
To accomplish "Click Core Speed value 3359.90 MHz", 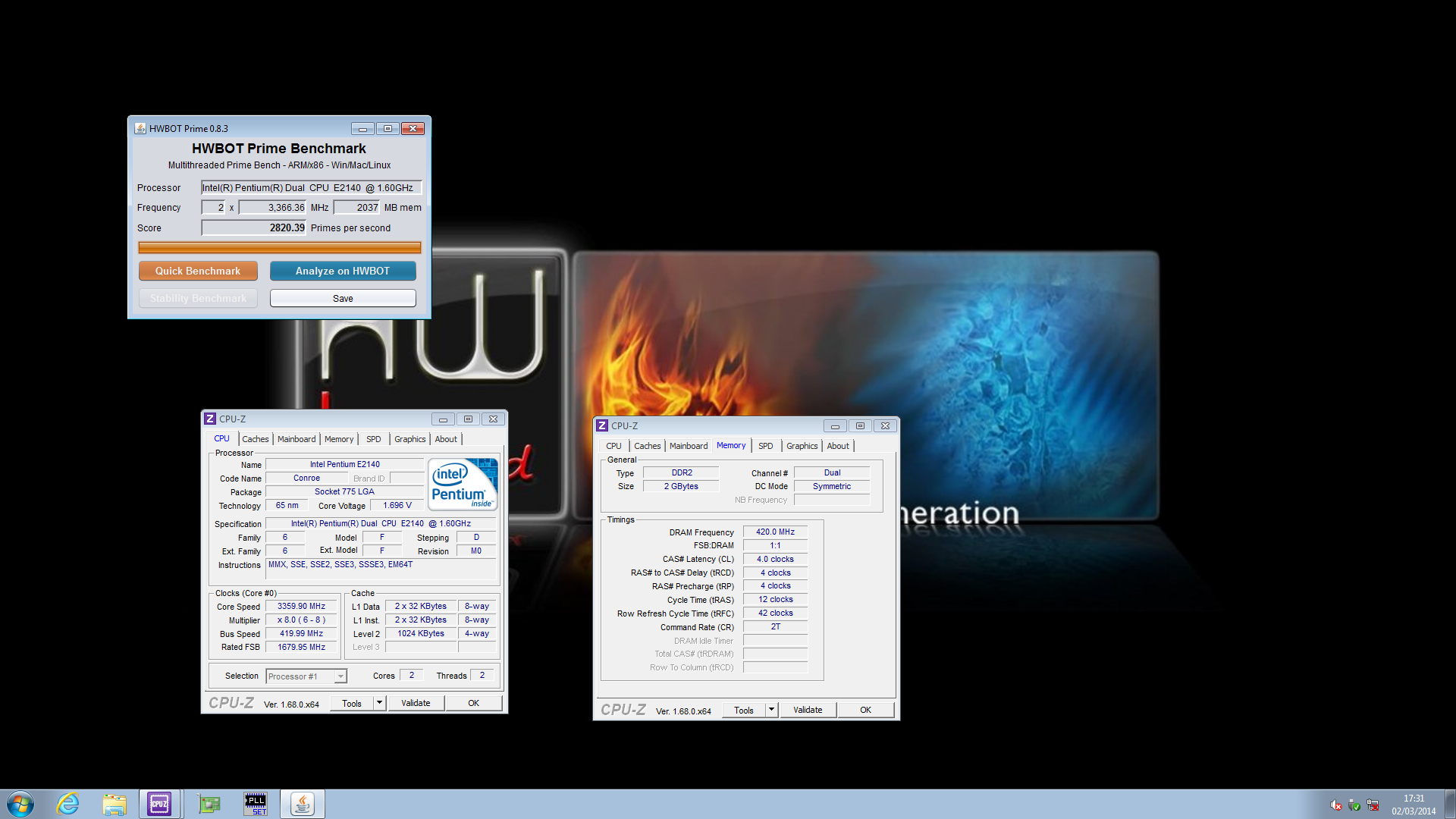I will [301, 607].
